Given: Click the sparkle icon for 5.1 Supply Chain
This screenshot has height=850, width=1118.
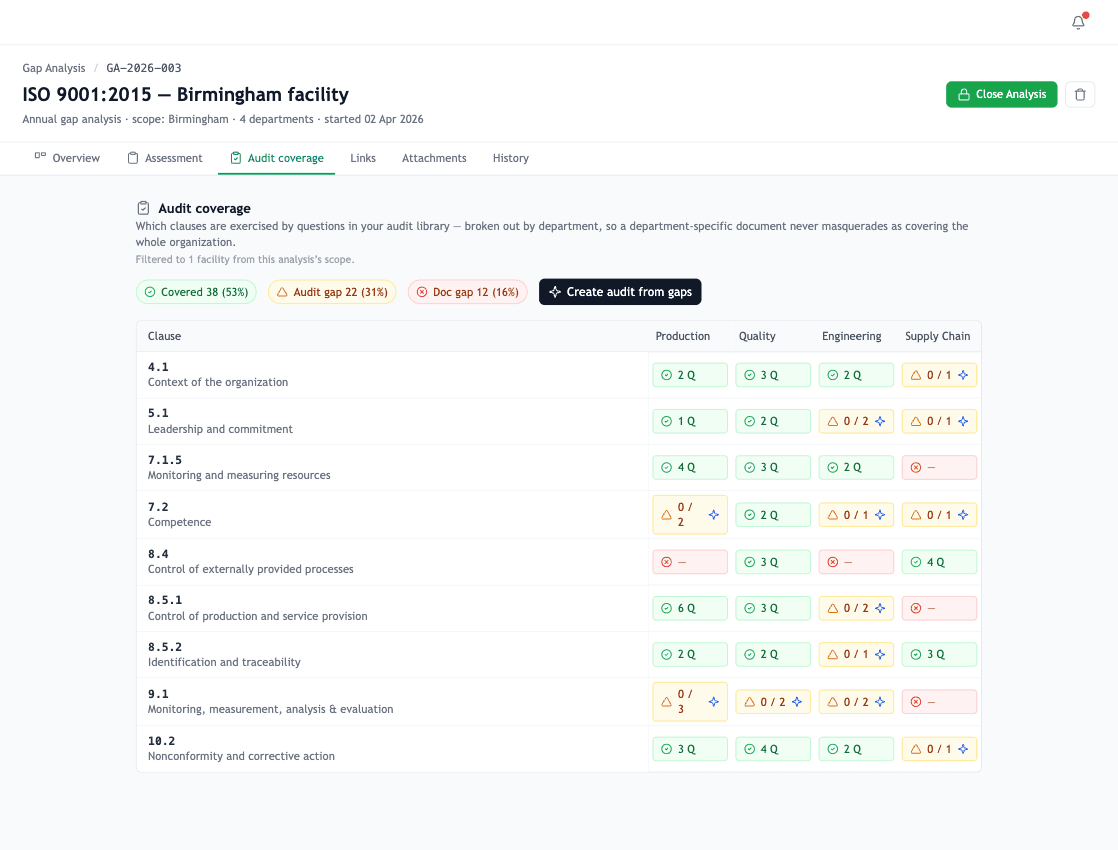Looking at the screenshot, I should (963, 421).
